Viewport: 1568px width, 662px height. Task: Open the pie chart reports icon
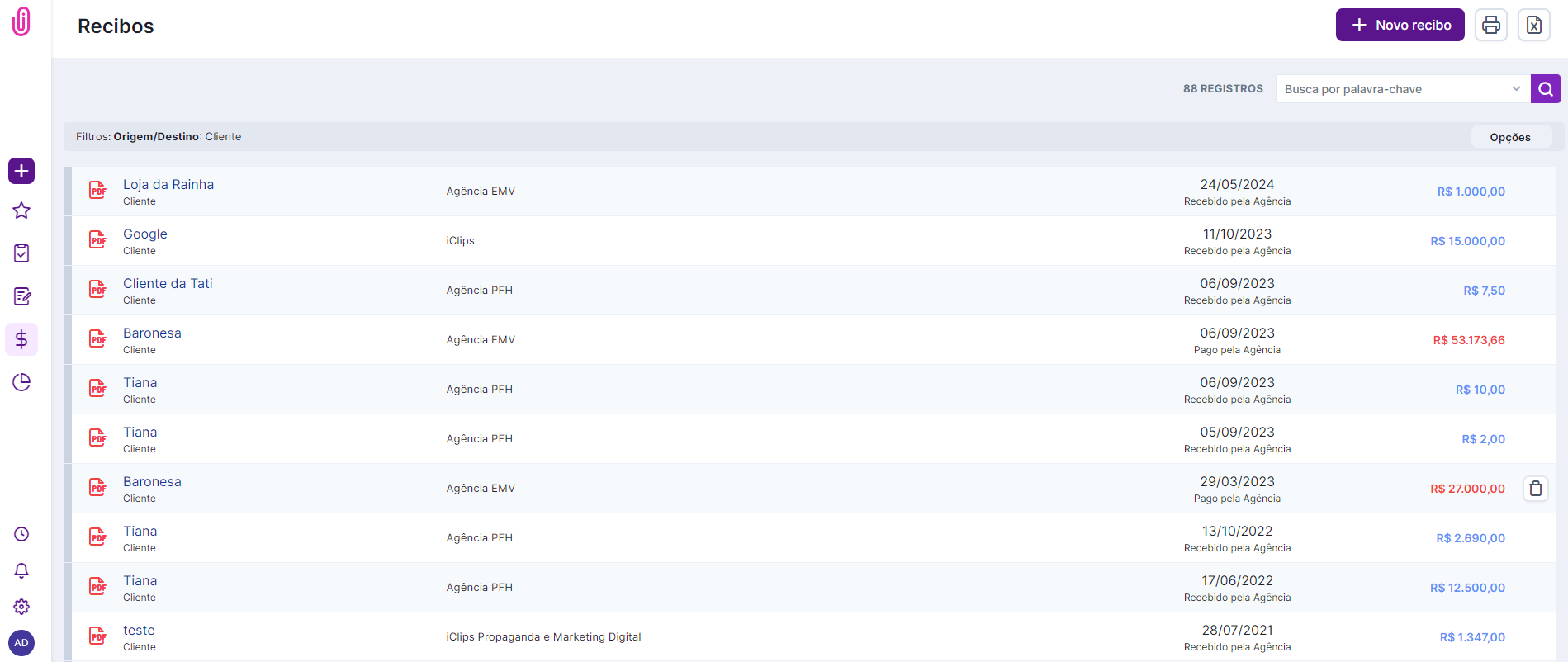click(x=21, y=382)
